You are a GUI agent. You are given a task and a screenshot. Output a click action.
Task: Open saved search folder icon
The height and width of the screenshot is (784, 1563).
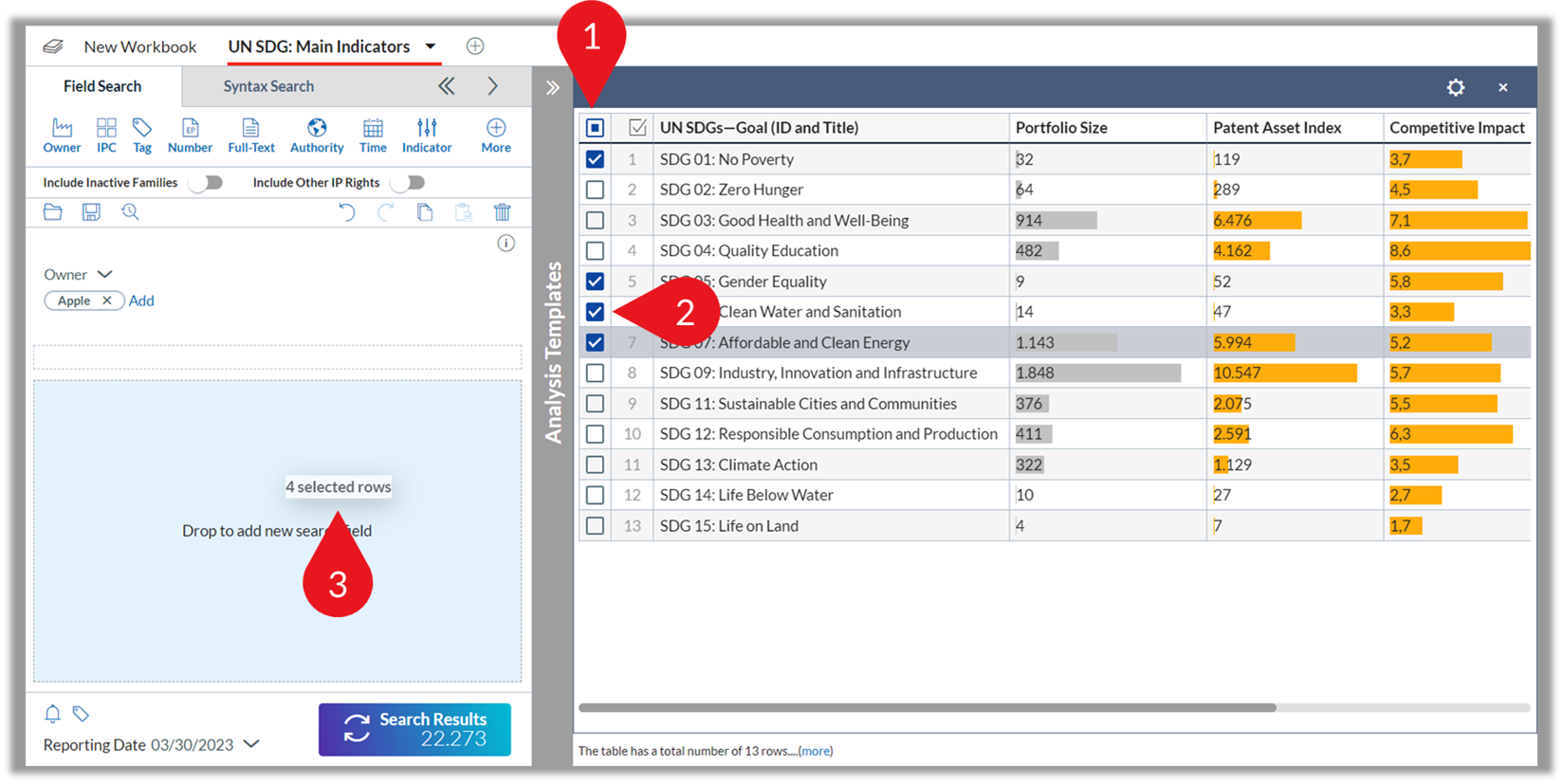click(53, 212)
